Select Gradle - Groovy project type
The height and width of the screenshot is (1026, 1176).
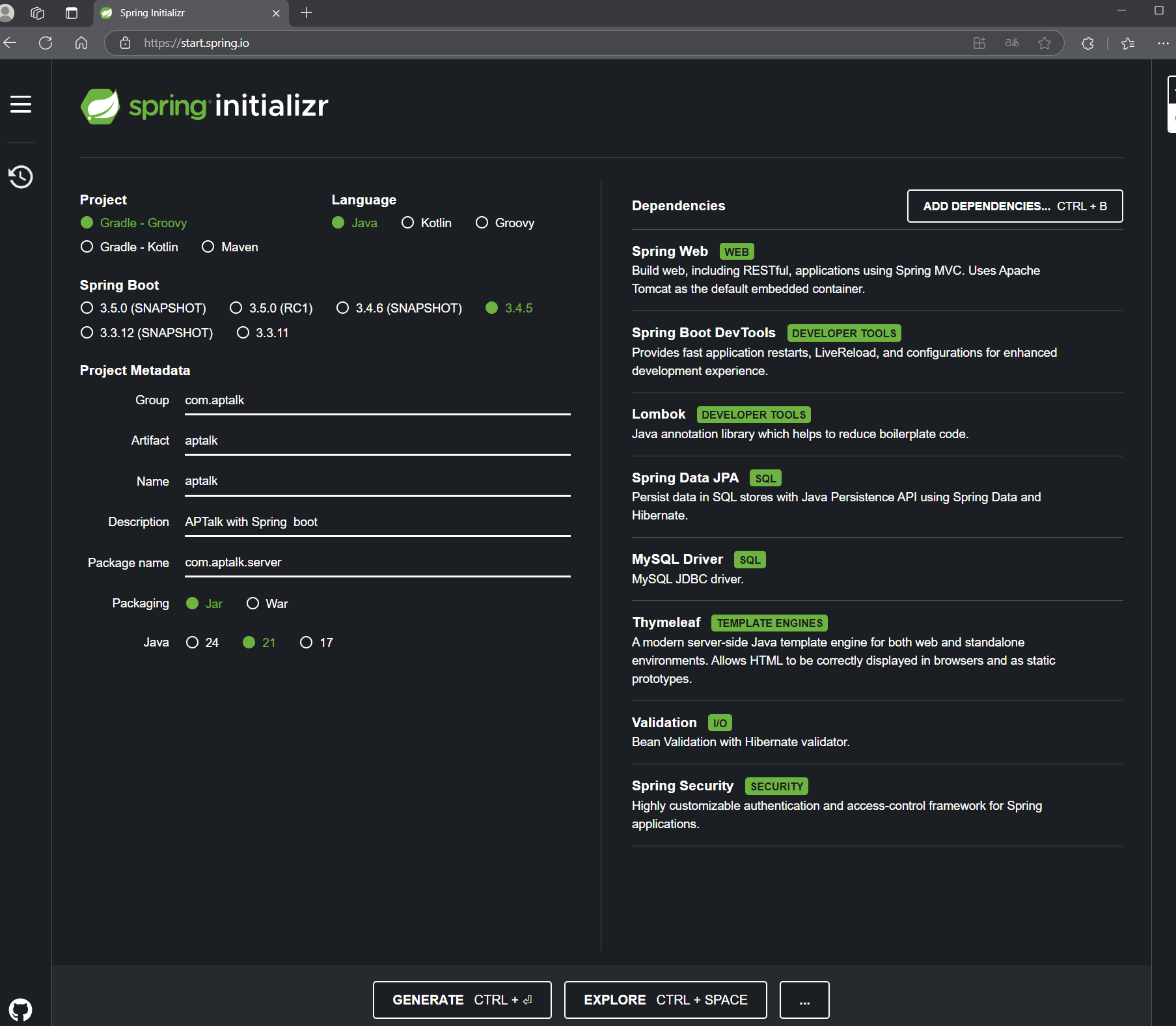coord(133,223)
